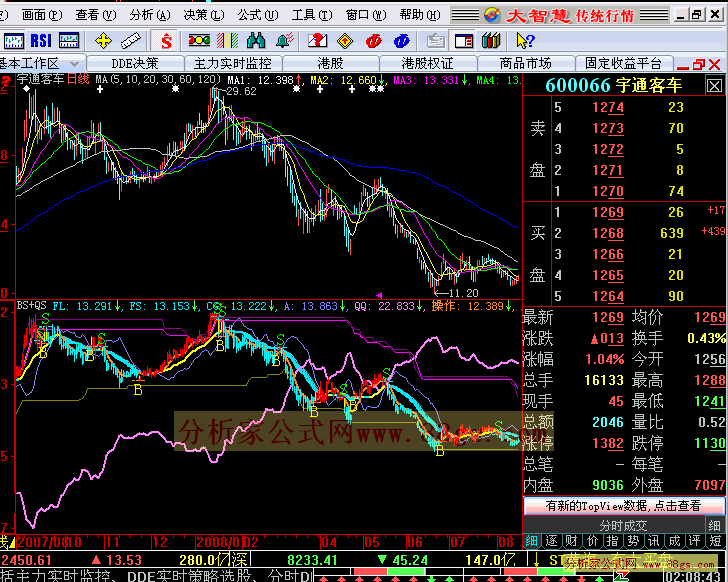
Task: Select the 势 bottom tab
Action: coord(633,541)
